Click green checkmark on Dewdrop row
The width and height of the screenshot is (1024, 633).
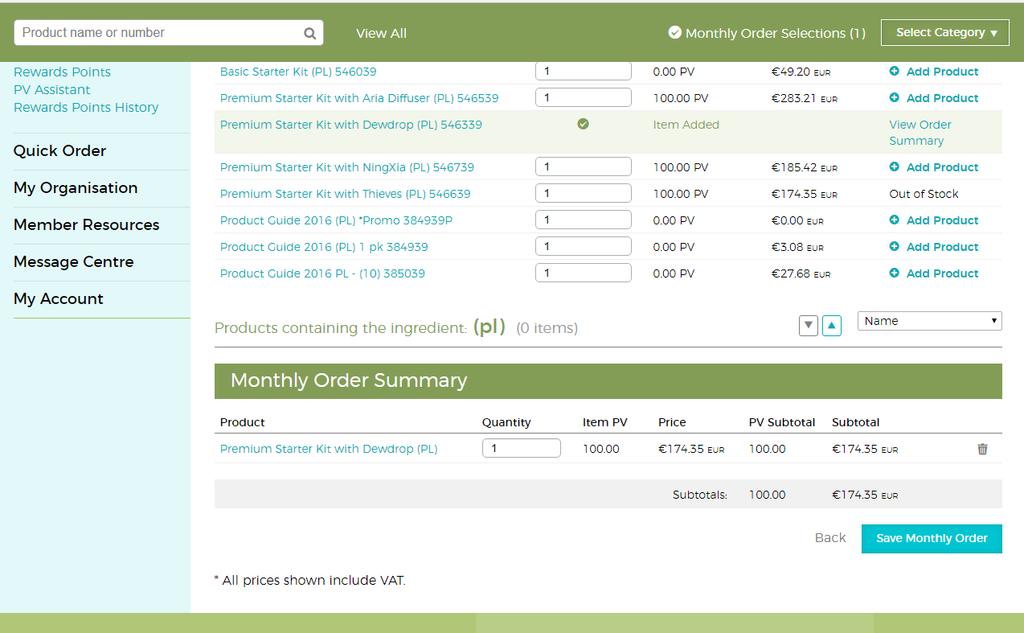583,123
